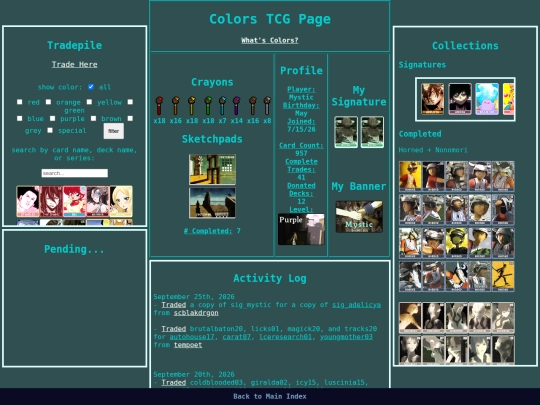Viewport: 540px width, 405px height.
Task: Click the right My Signature card
Action: [372, 132]
